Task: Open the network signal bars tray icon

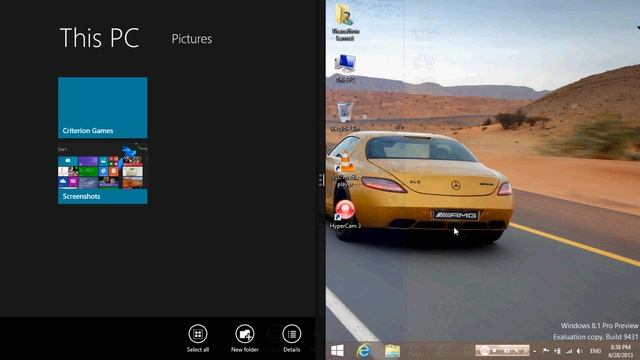Action: point(569,351)
